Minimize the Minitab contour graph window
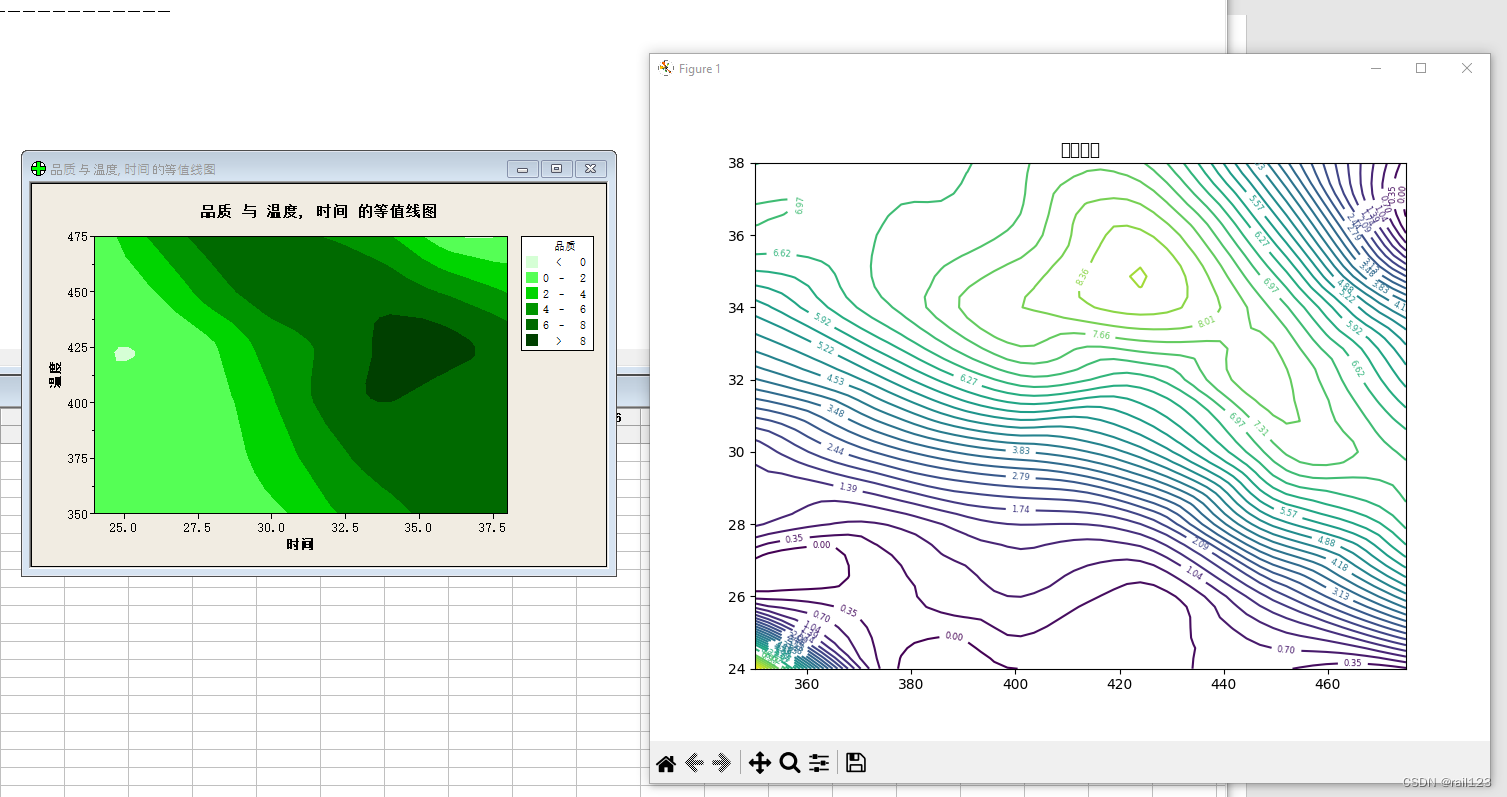Image resolution: width=1507 pixels, height=797 pixels. (x=522, y=169)
